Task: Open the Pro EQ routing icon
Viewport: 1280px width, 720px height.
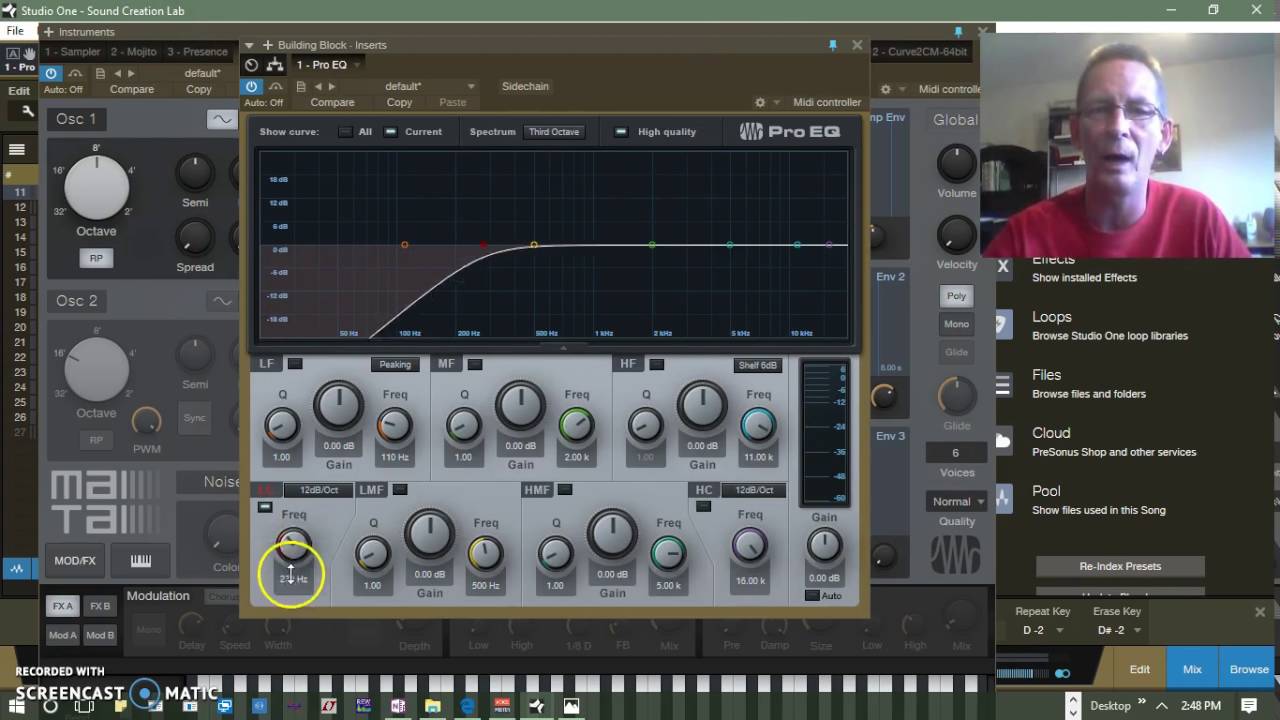Action: 274,65
